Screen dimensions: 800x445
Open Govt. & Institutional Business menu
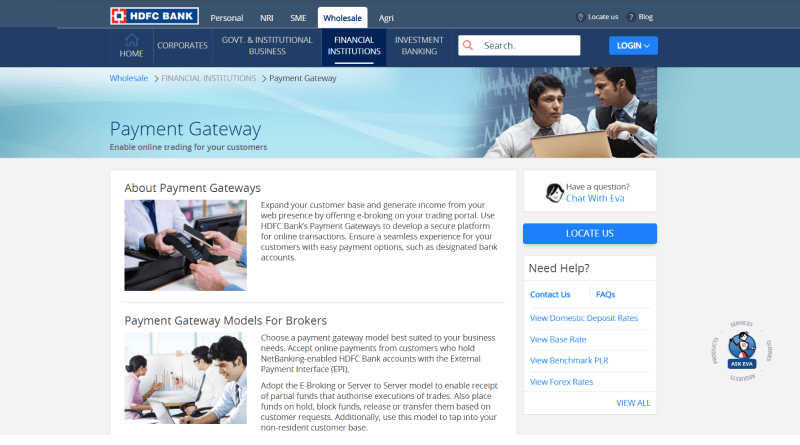point(267,45)
